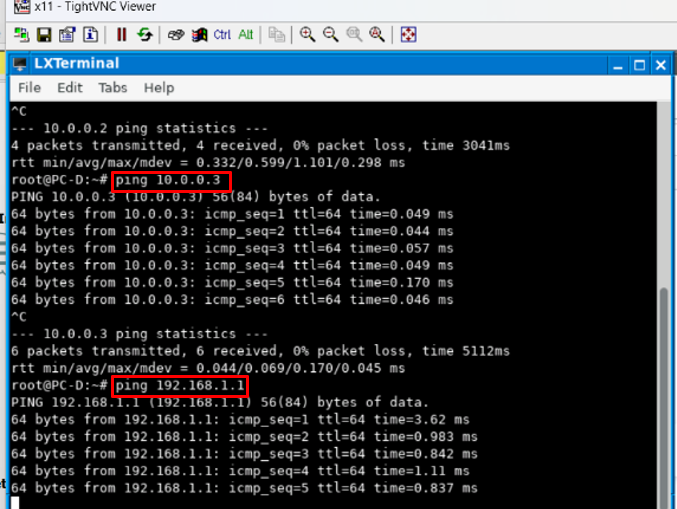The width and height of the screenshot is (677, 509).
Task: Open the Connection Options icon
Action: [67, 35]
